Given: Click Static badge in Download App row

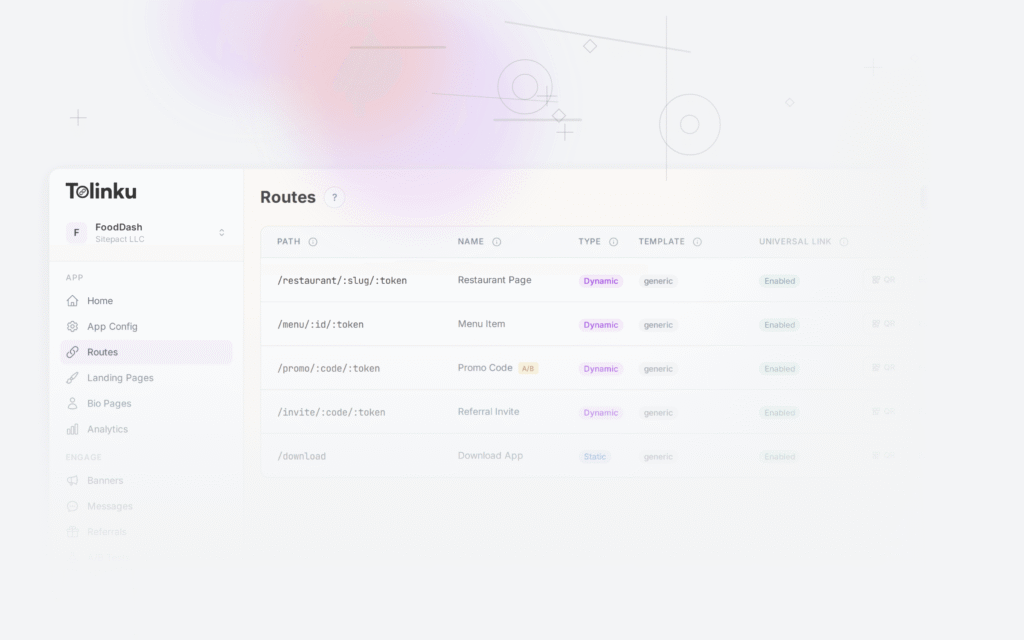Looking at the screenshot, I should pos(594,456).
